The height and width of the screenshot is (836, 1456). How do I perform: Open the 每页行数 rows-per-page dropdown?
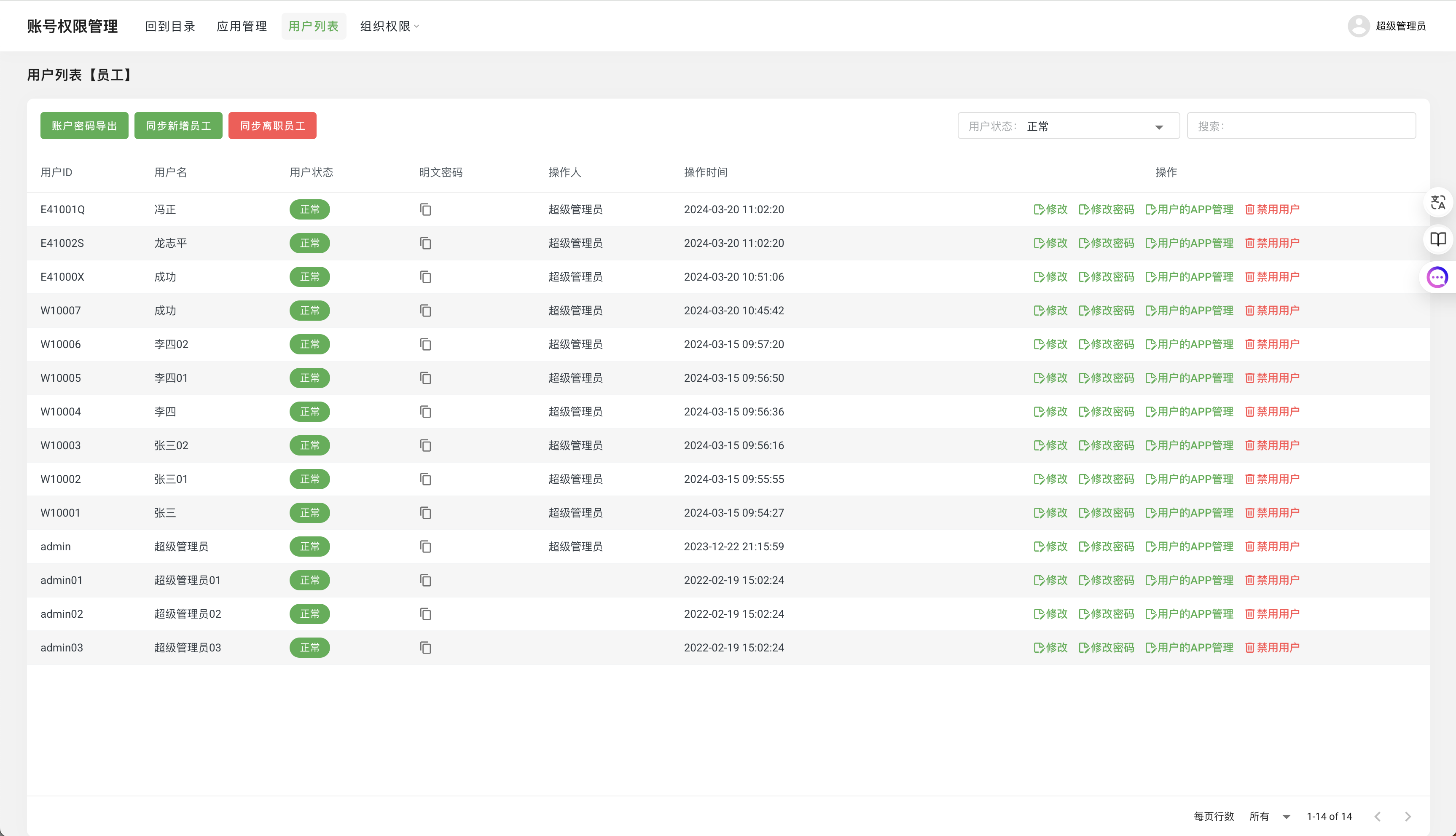(x=1270, y=817)
